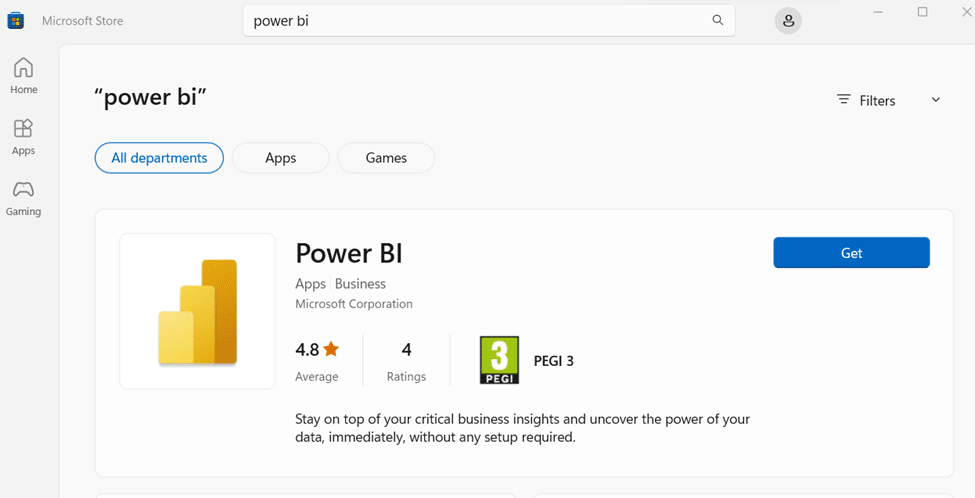This screenshot has height=498, width=975.
Task: Open the user account profile icon
Action: tap(789, 21)
